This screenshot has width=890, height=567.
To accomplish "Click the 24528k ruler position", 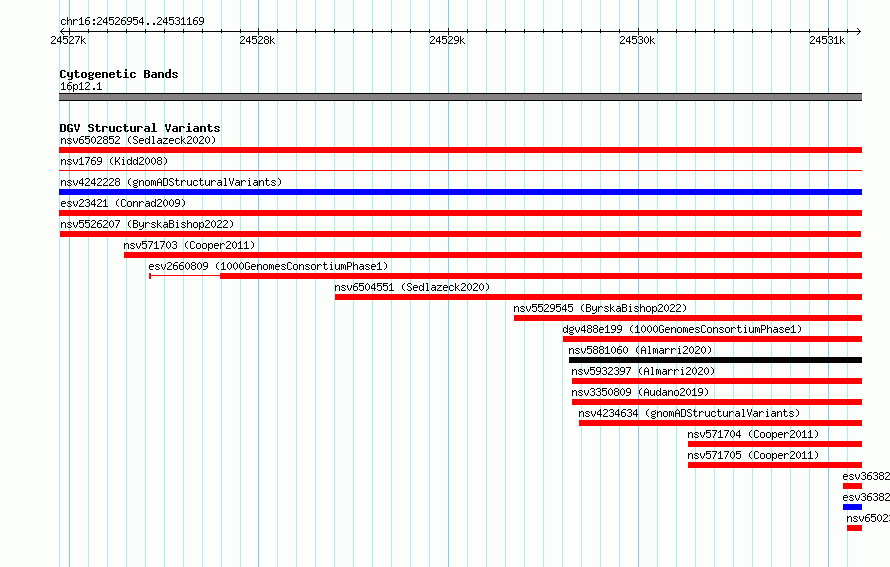I will (257, 40).
